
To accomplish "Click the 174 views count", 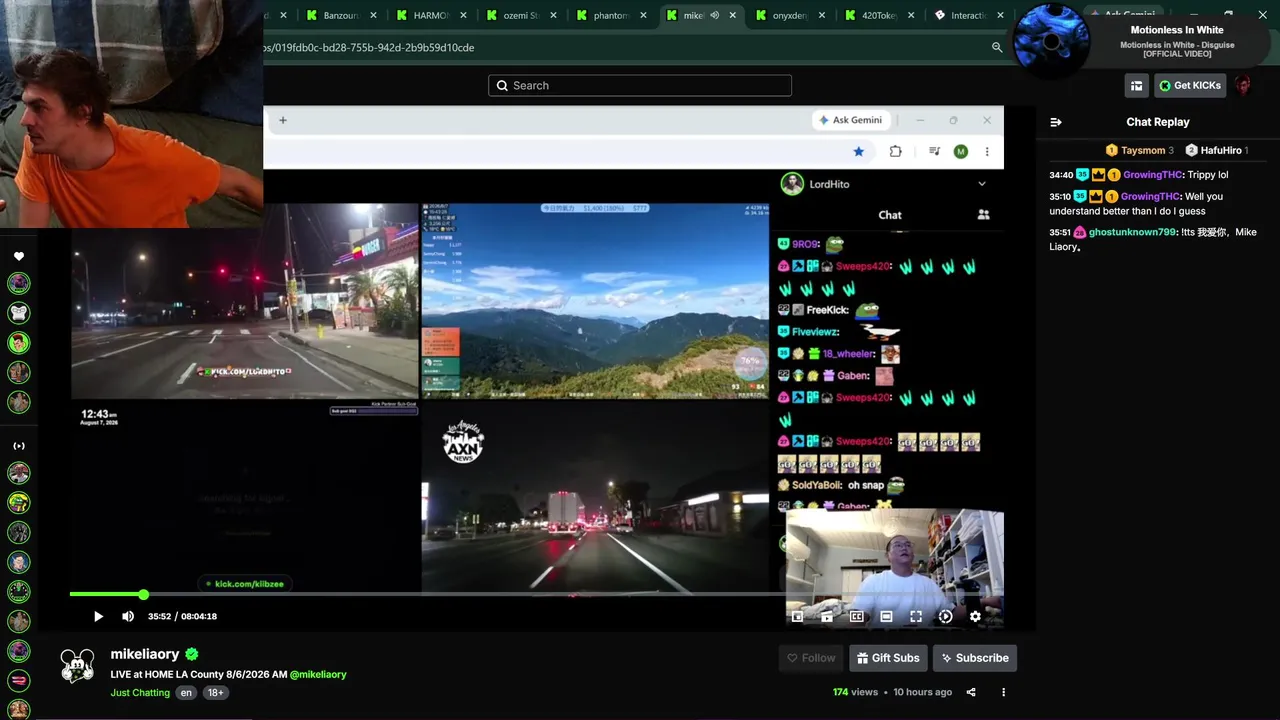I will [x=855, y=692].
